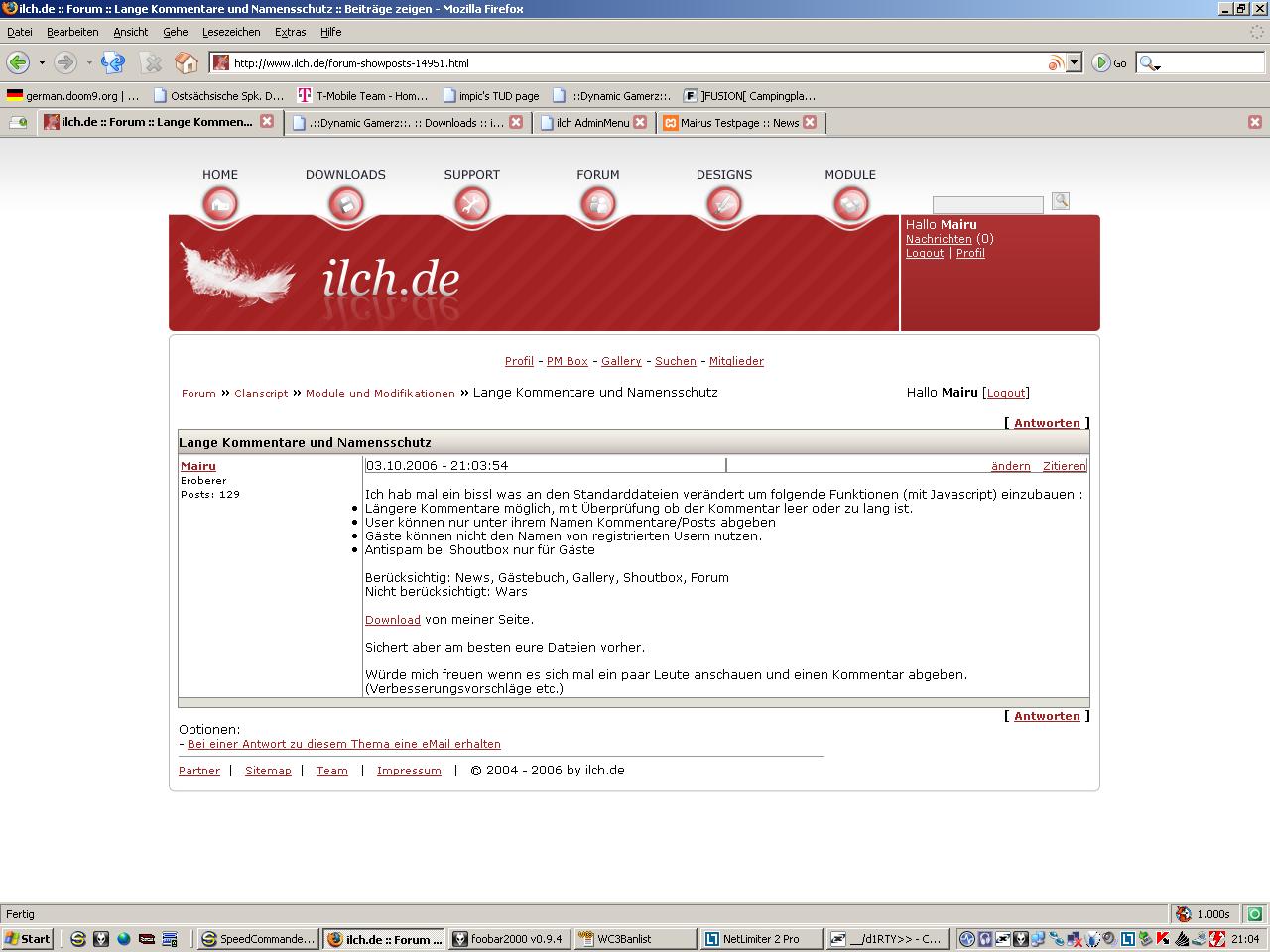
Task: Open the Gallery link
Action: point(621,361)
